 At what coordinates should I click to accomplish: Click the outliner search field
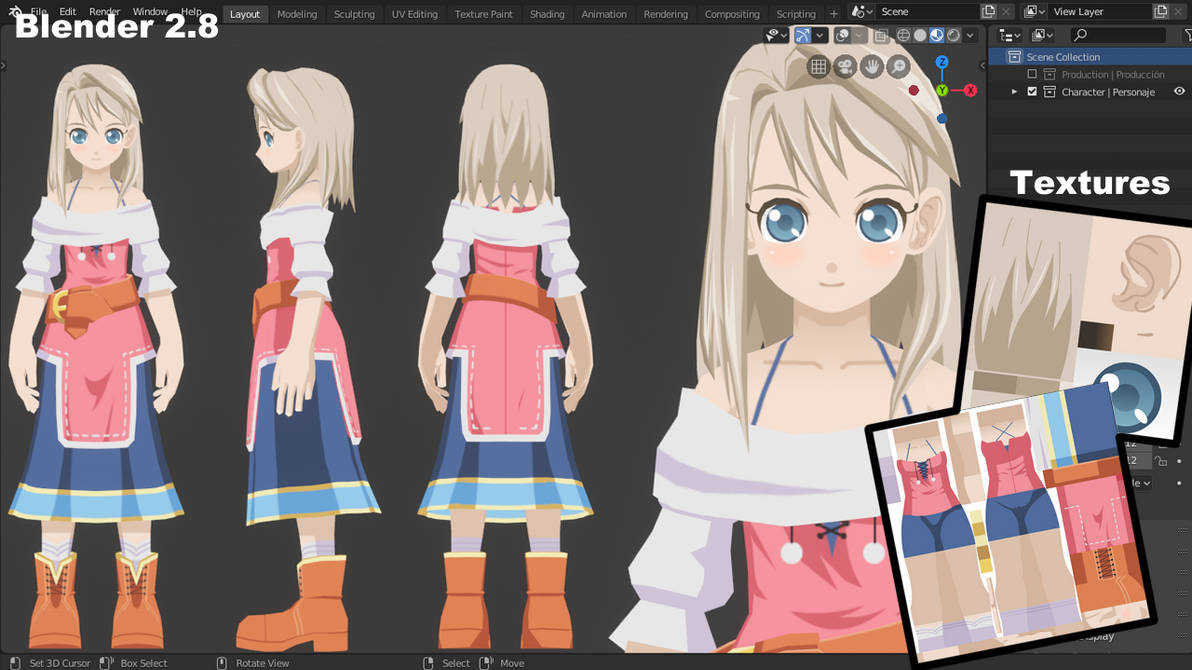tap(1117, 35)
